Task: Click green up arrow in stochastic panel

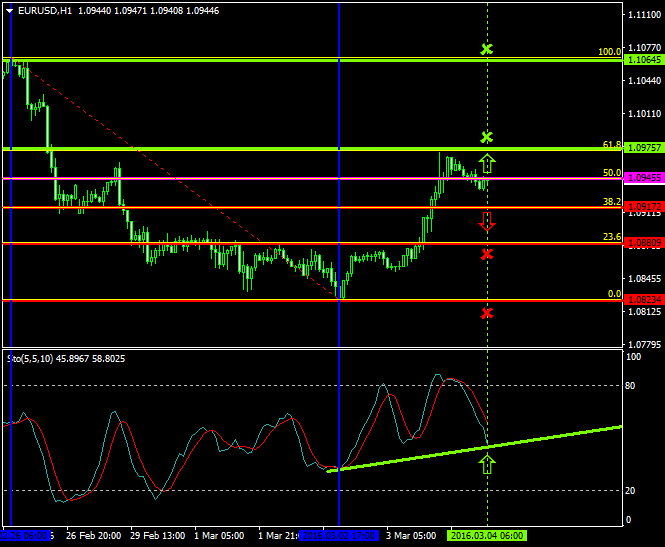Action: tap(487, 463)
